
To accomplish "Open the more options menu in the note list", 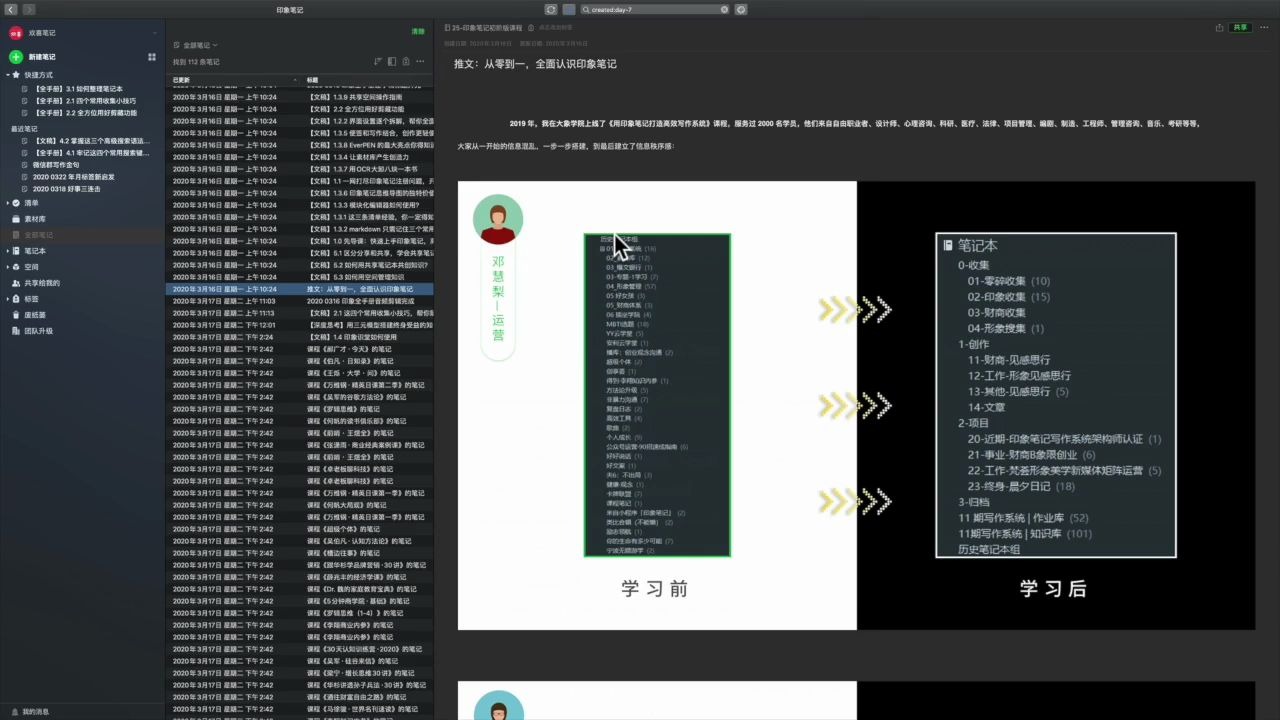I will tap(420, 61).
